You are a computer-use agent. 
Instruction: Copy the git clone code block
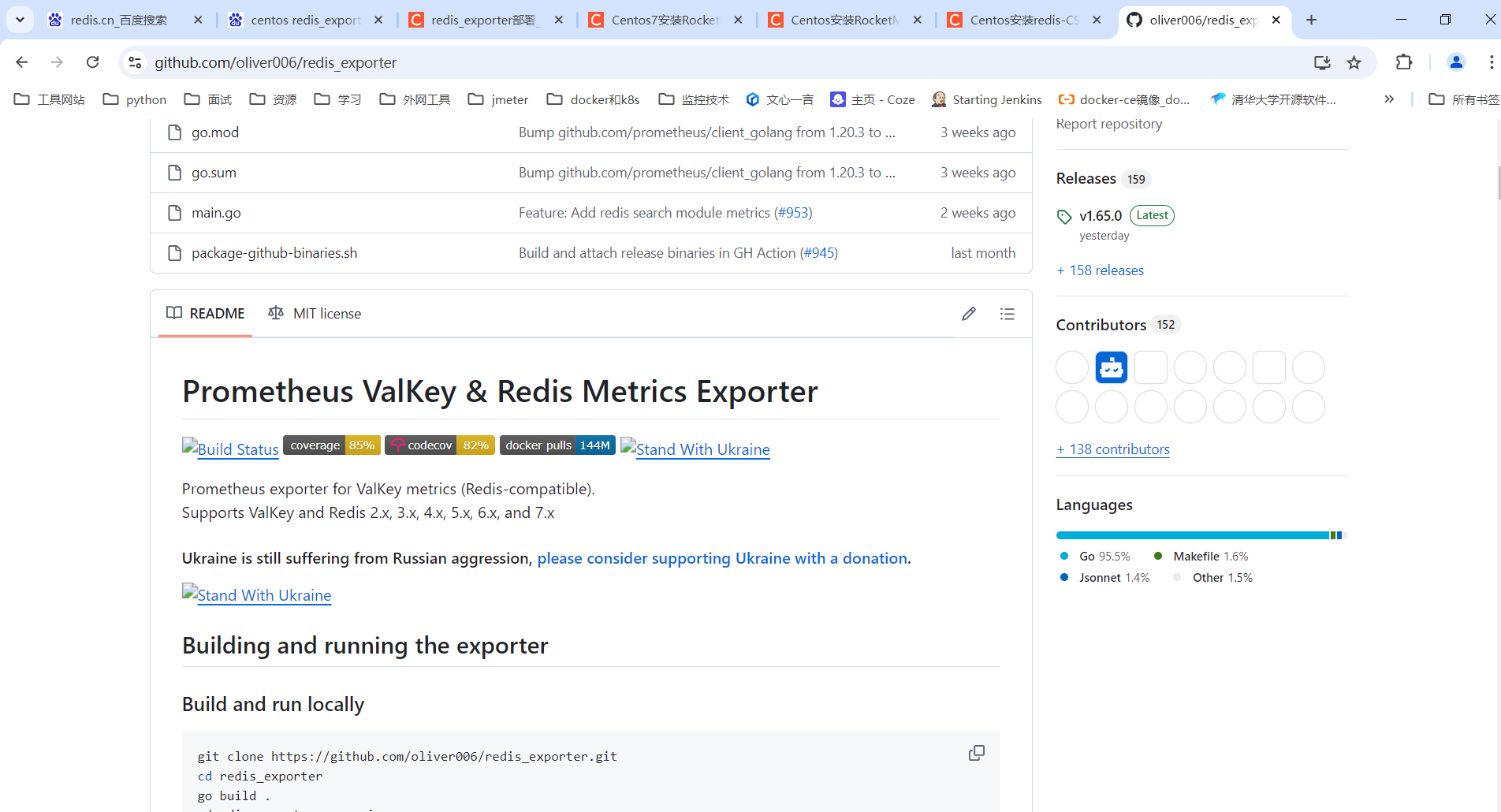977,753
